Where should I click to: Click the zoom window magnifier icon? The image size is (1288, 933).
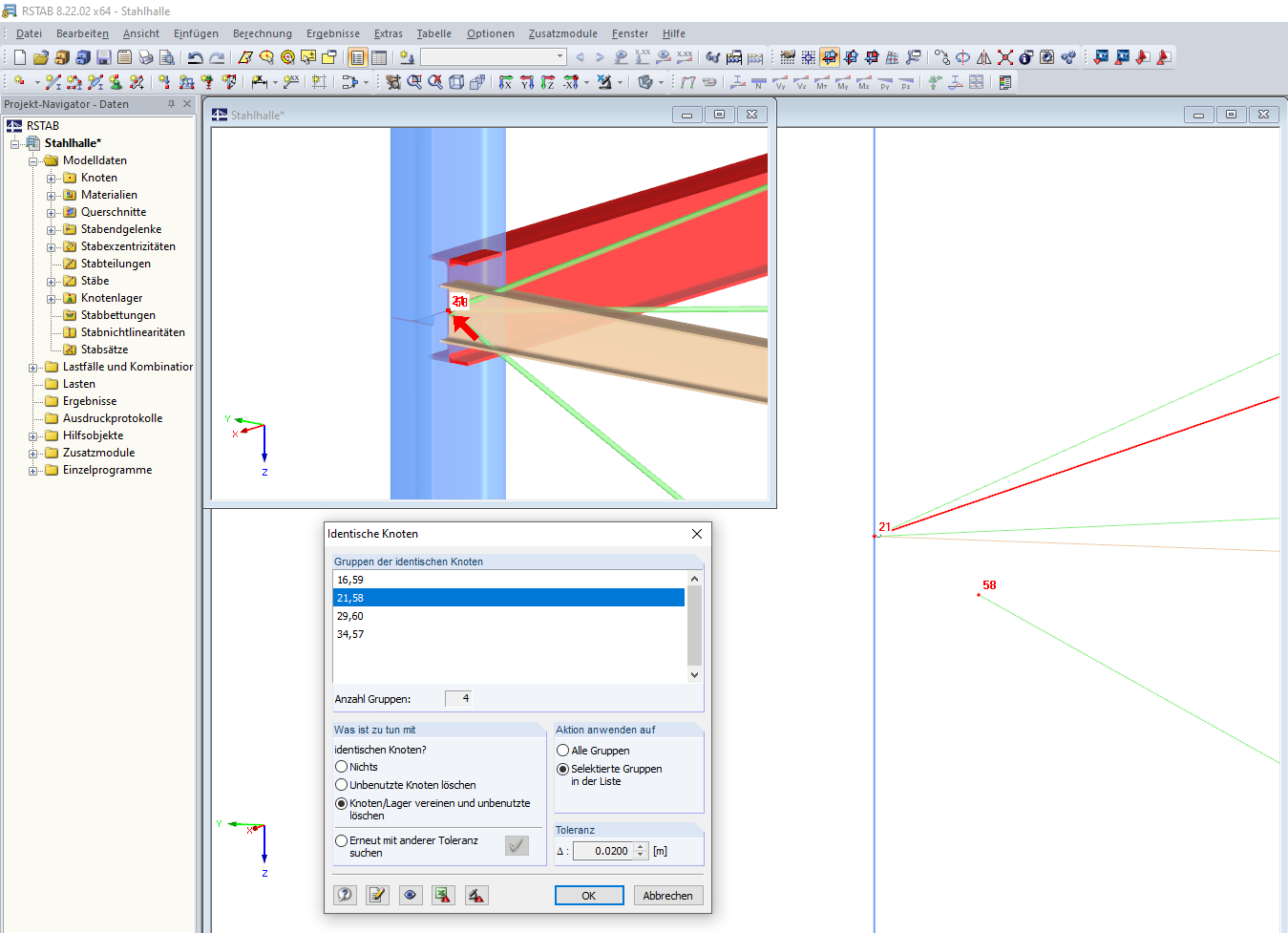coord(414,82)
